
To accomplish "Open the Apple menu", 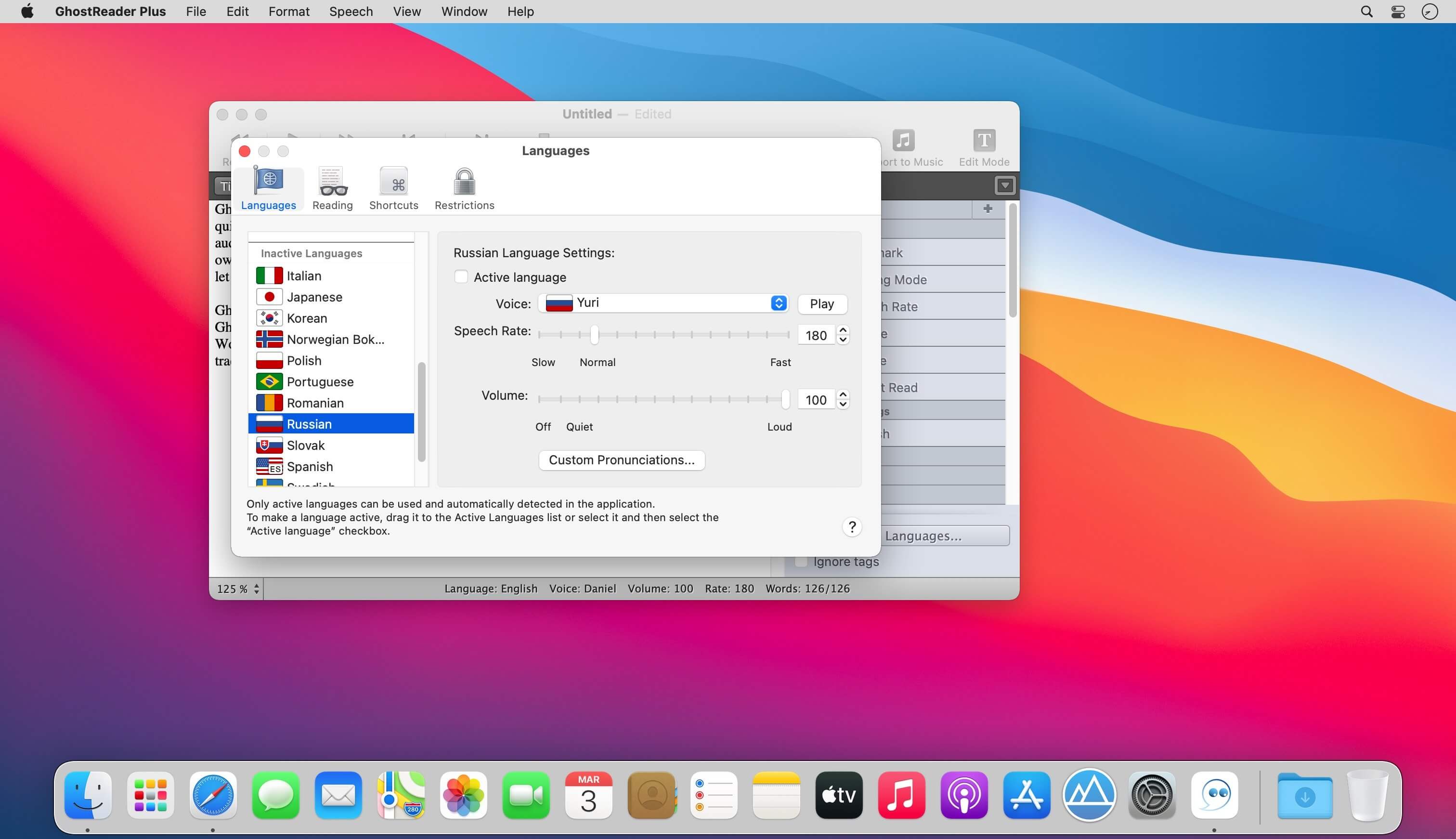I will [26, 11].
